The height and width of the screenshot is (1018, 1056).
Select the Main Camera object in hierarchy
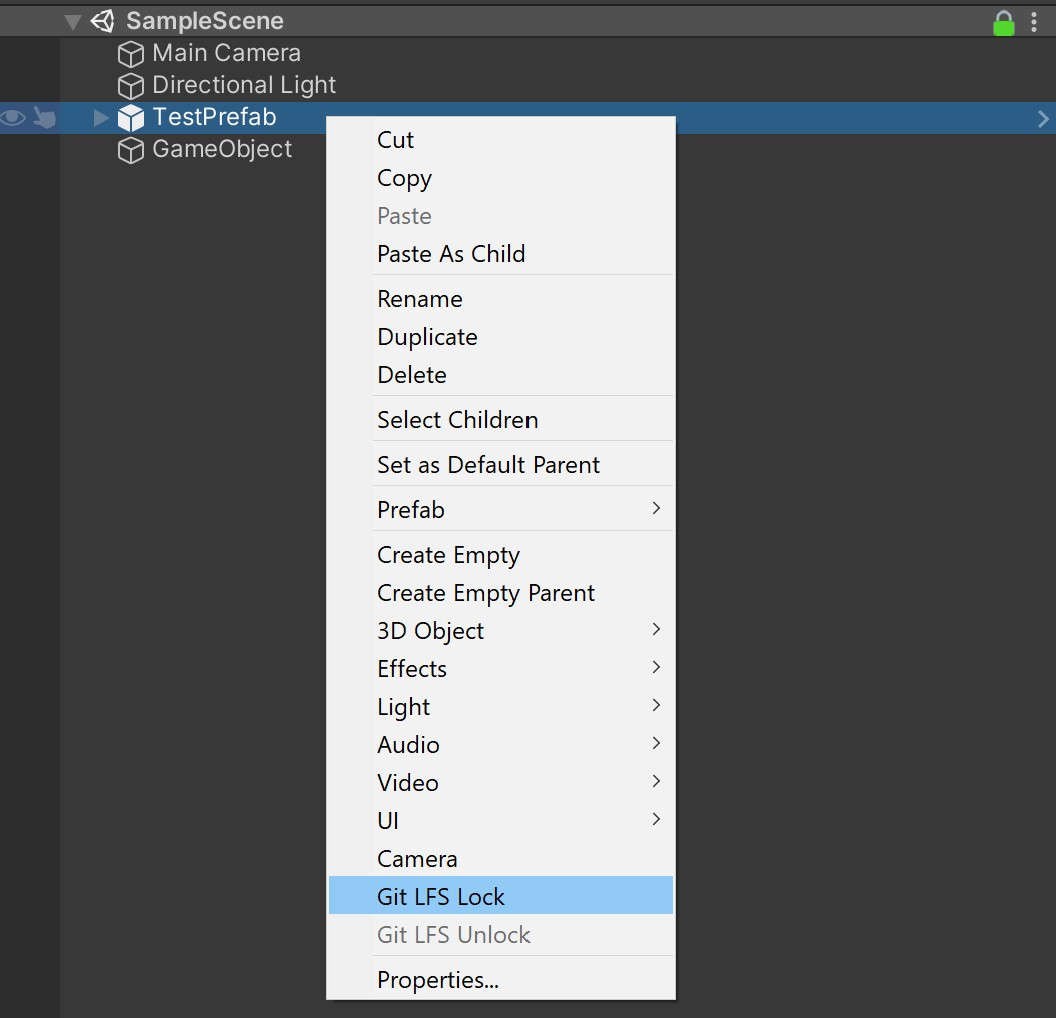click(226, 53)
